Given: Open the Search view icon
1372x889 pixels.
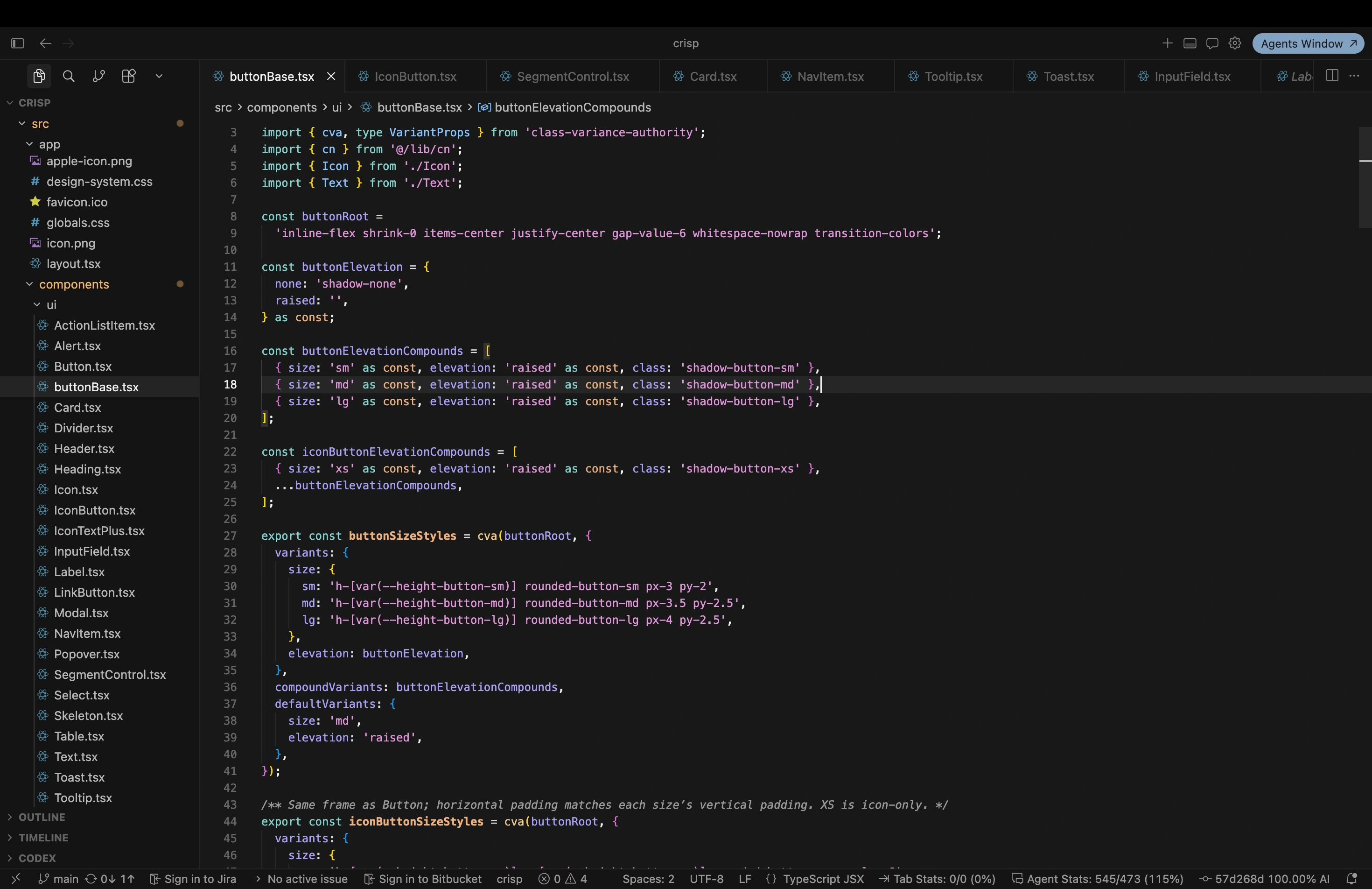Looking at the screenshot, I should [x=69, y=76].
